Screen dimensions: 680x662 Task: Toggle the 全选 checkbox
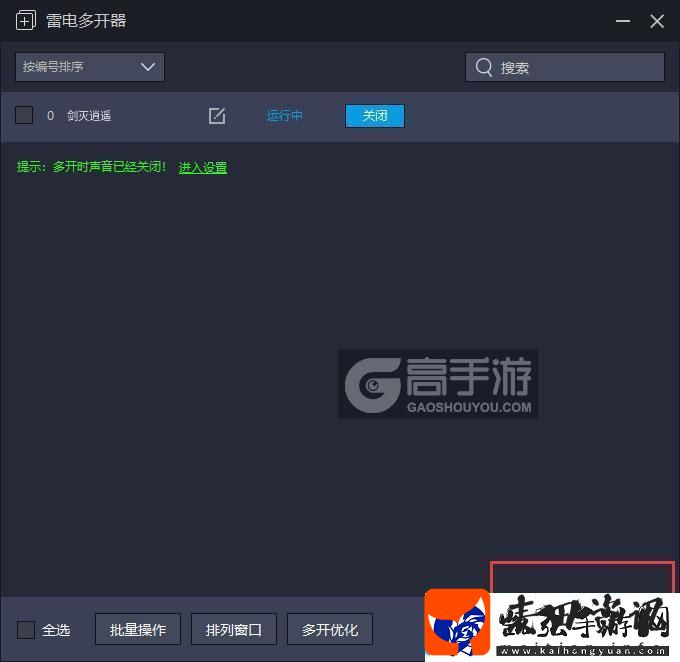coord(26,630)
